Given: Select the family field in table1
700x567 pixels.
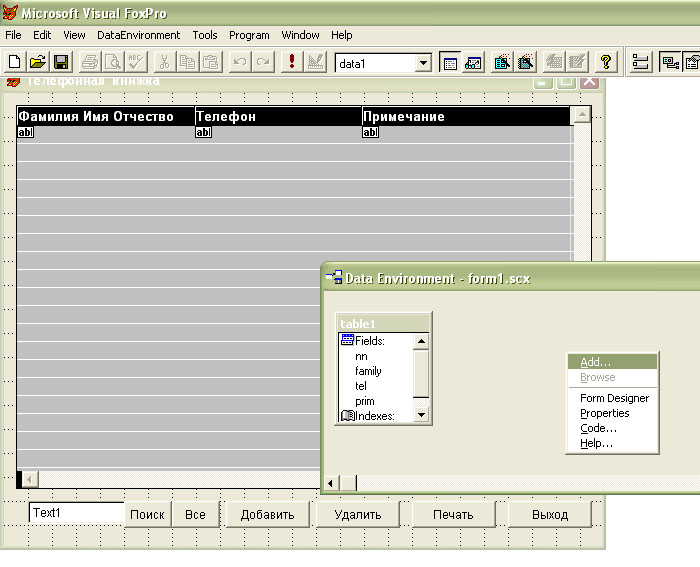Looking at the screenshot, I should (368, 371).
